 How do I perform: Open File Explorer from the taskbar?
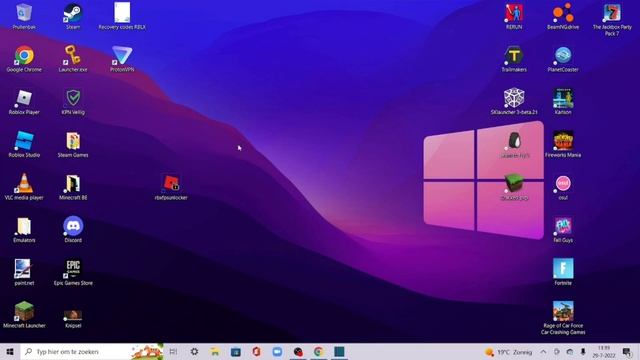click(x=215, y=351)
